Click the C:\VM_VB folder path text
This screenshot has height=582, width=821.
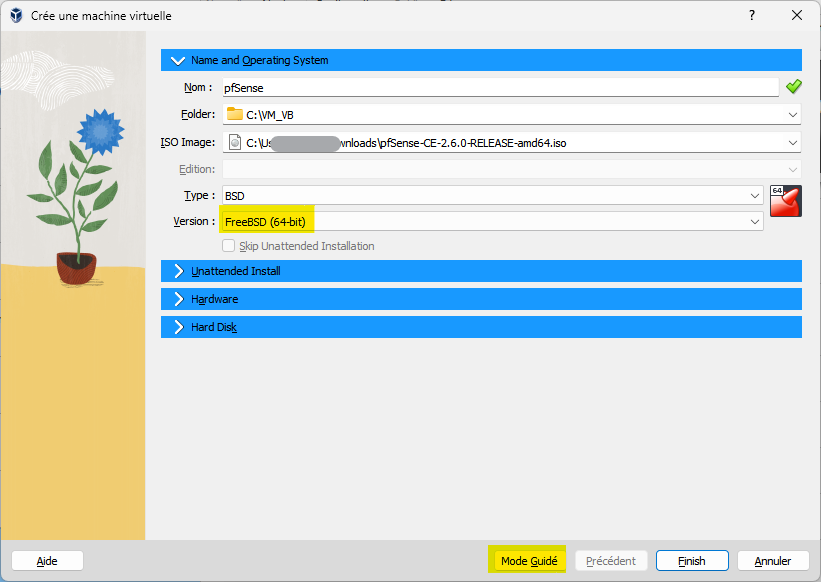coord(270,115)
